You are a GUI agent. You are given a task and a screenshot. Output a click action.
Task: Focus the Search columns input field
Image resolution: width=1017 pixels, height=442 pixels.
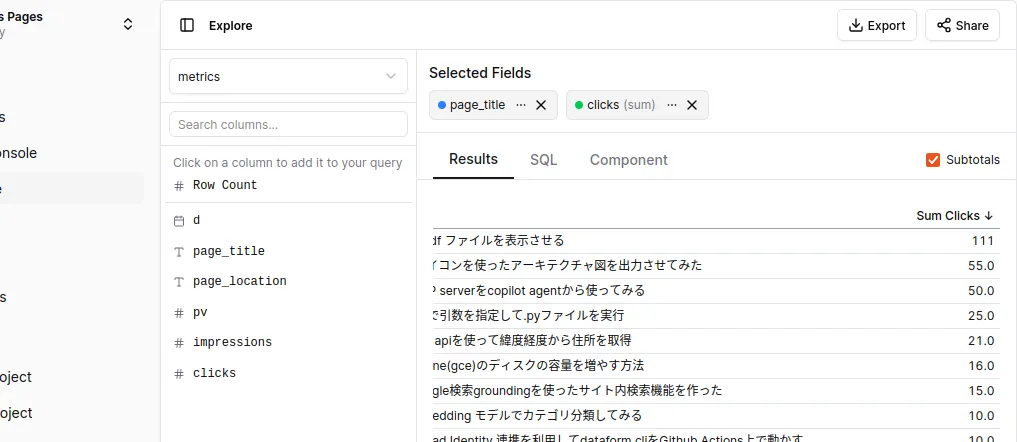[289, 124]
